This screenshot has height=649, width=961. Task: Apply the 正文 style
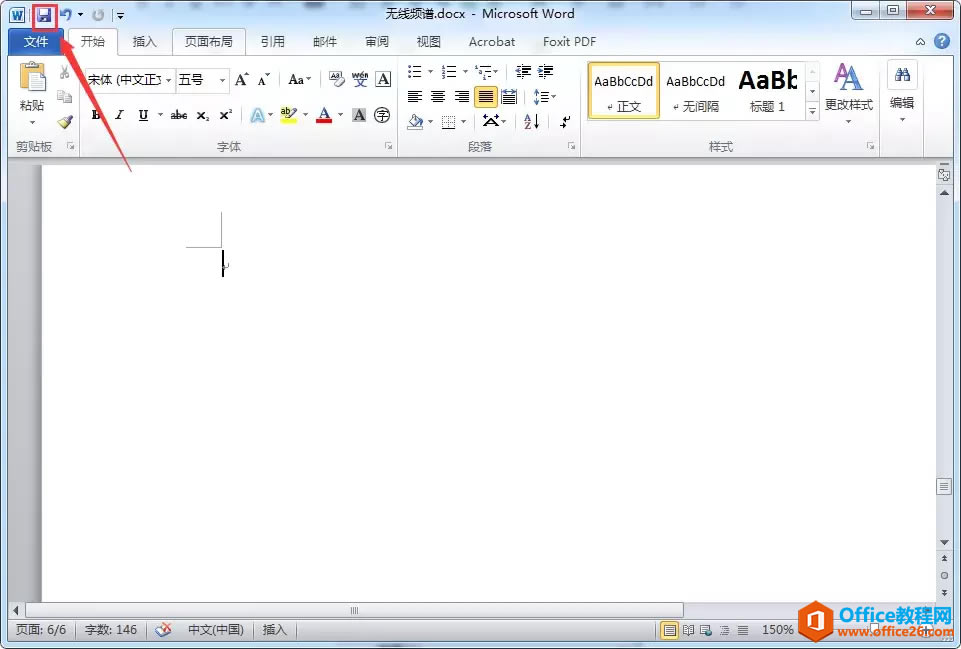tap(623, 90)
